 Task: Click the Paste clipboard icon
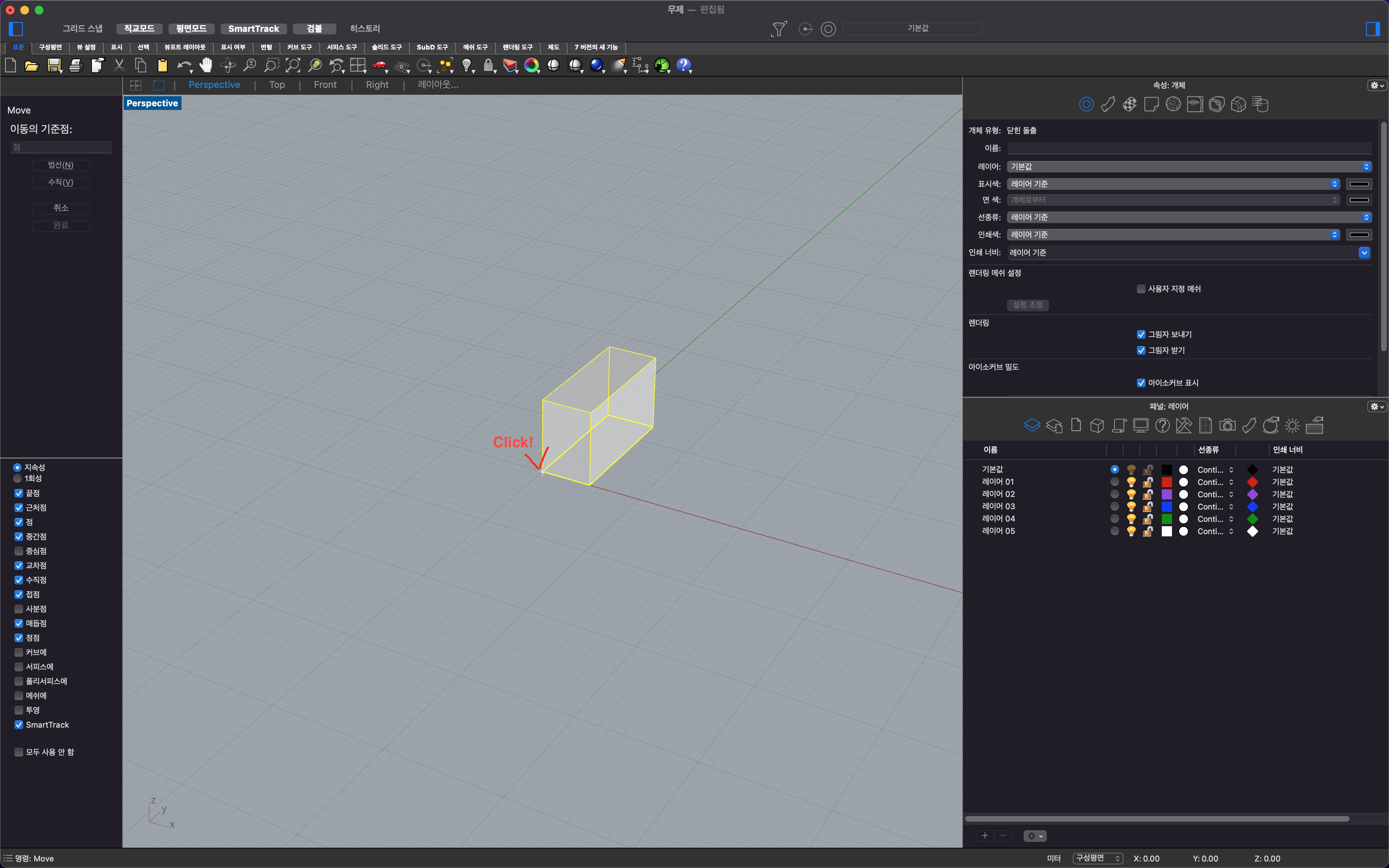(x=162, y=65)
